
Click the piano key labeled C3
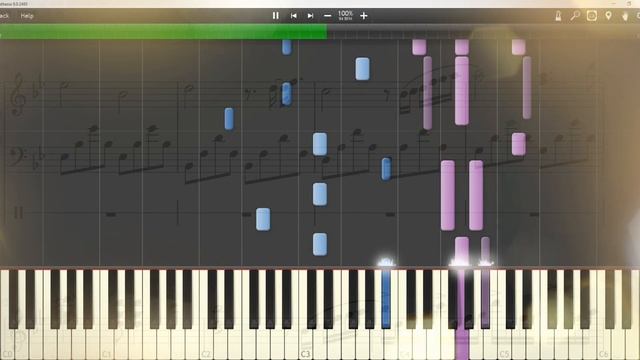tap(305, 314)
